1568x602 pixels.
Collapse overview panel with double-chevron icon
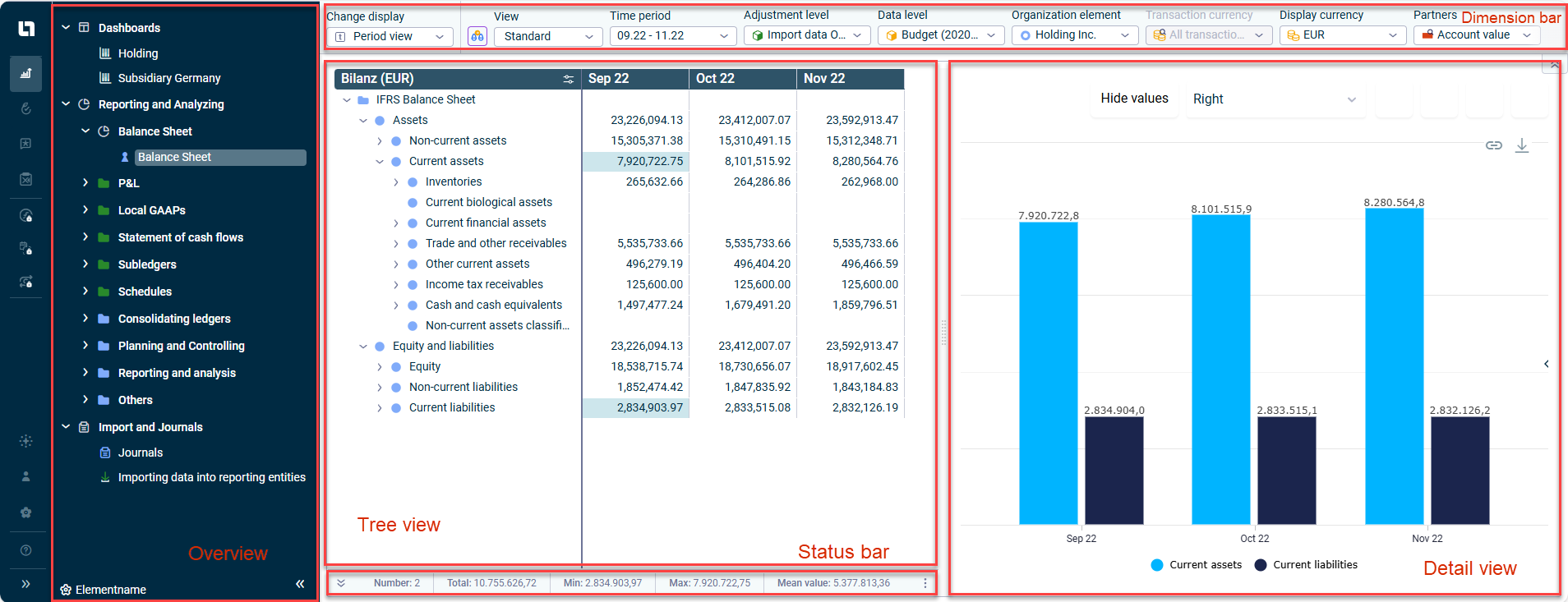tap(300, 584)
